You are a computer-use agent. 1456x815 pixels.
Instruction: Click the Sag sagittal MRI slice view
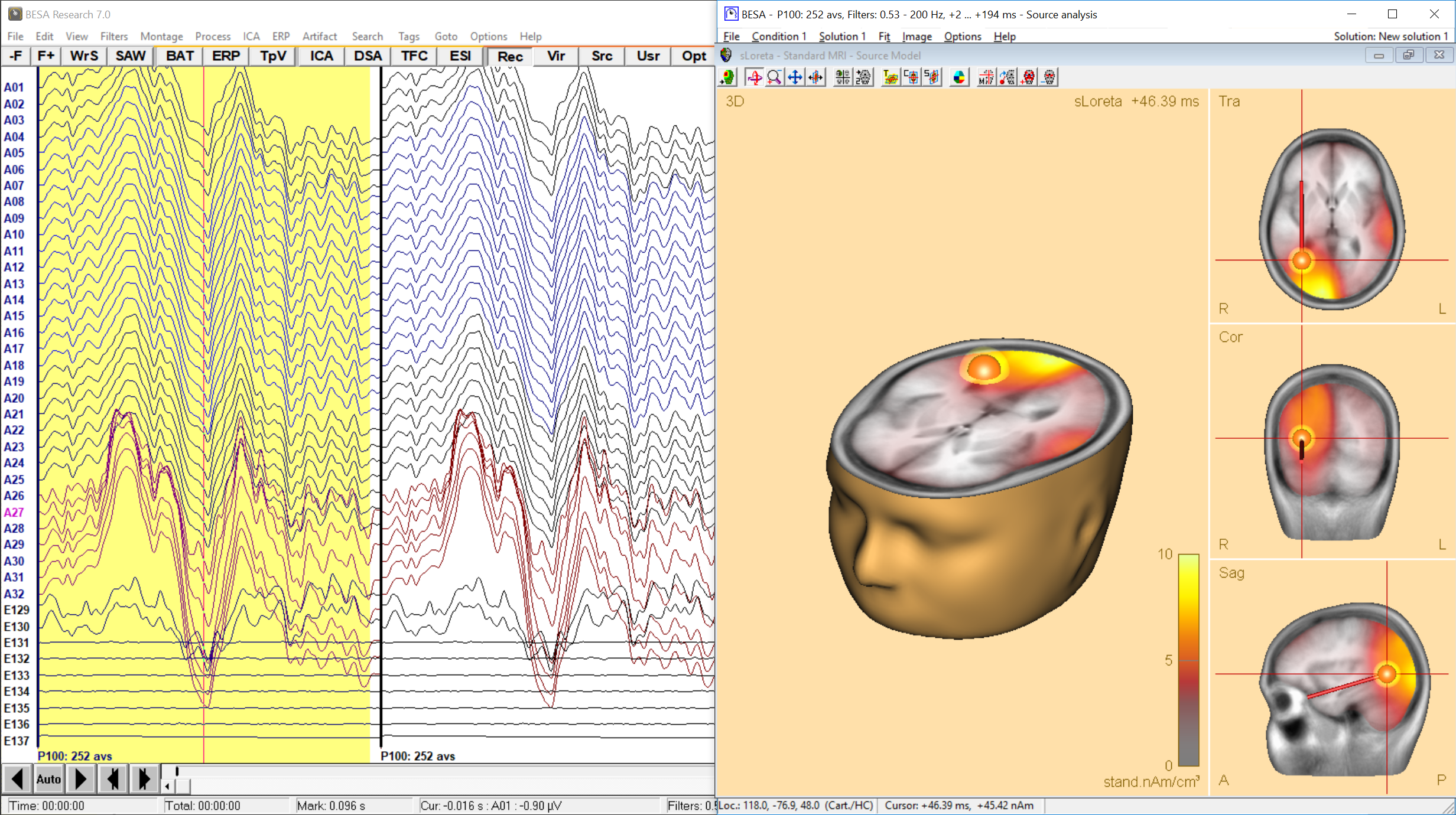coord(1332,678)
